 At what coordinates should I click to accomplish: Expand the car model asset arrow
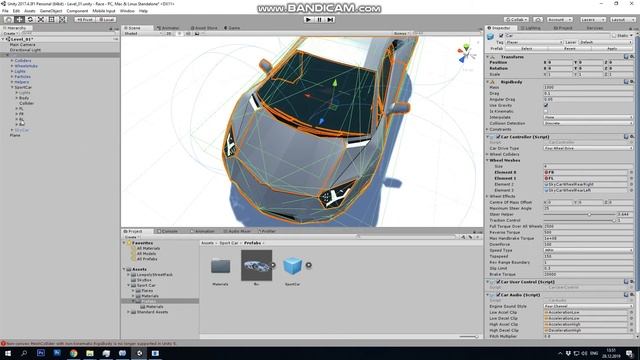pyautogui.click(x=273, y=265)
